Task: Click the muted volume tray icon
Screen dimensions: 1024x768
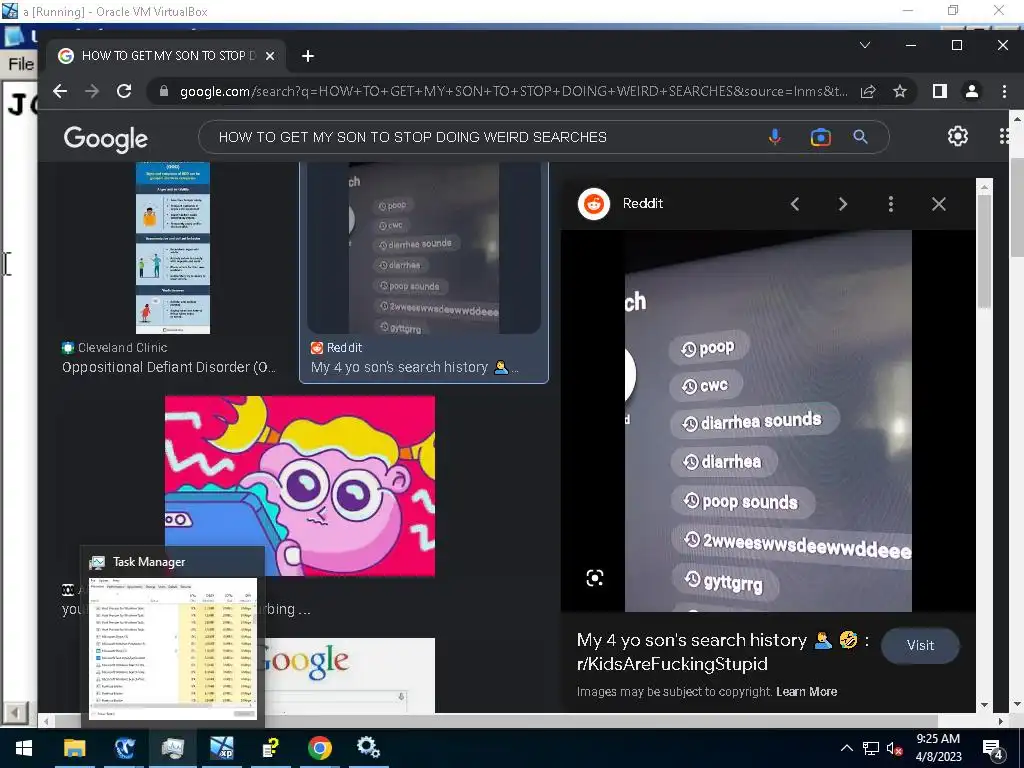Action: pyautogui.click(x=894, y=748)
